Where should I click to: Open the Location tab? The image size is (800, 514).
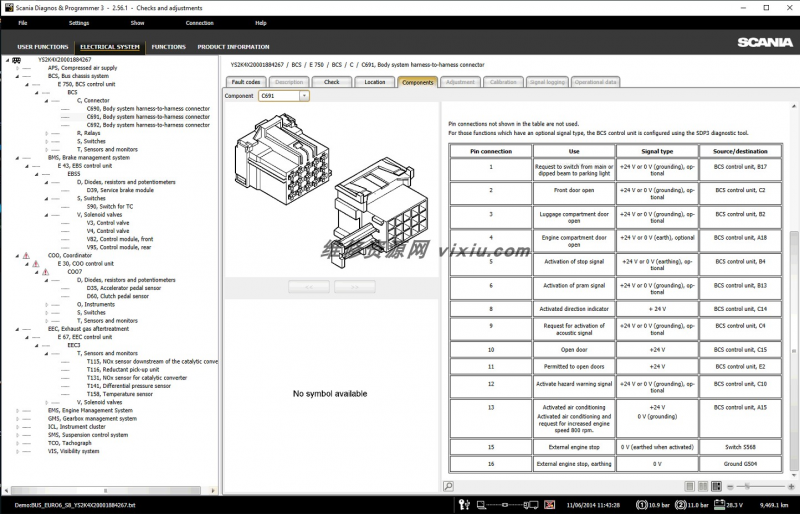tap(374, 82)
